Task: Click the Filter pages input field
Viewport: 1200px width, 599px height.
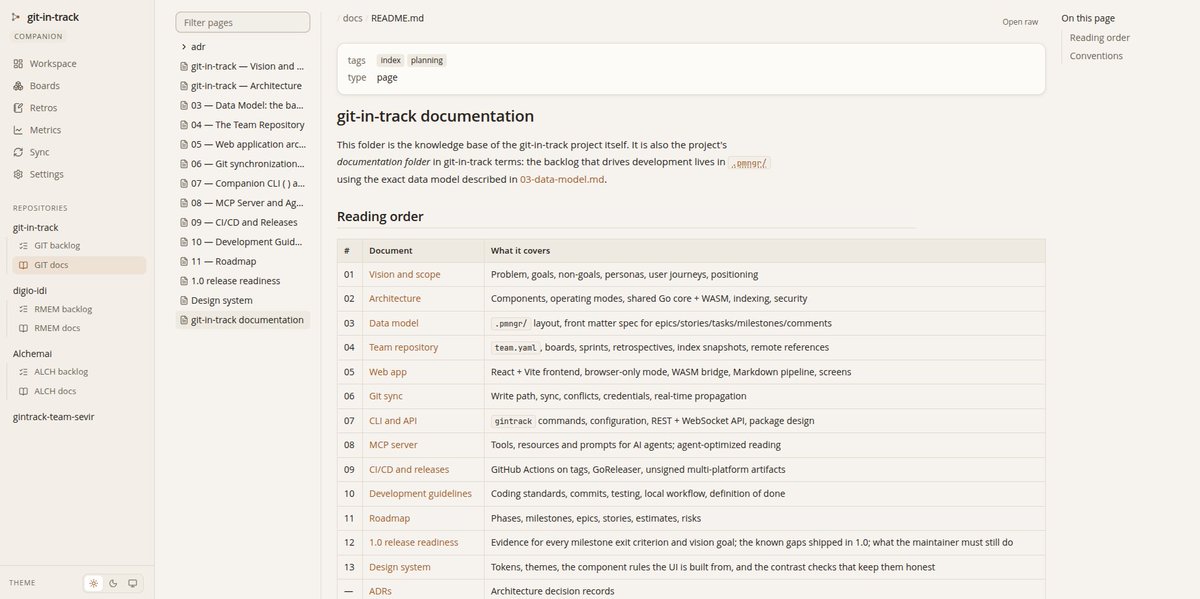Action: [243, 22]
